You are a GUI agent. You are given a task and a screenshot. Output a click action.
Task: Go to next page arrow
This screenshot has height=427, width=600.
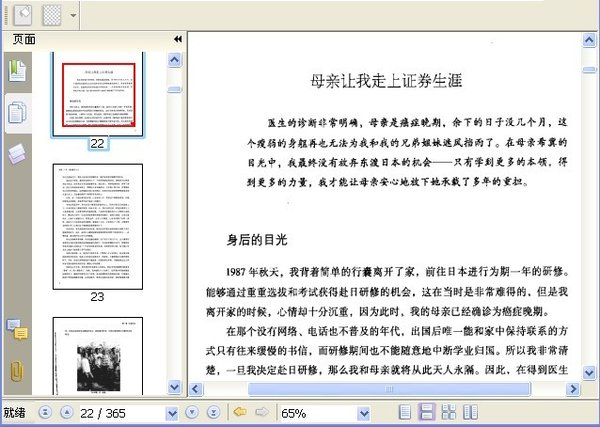(x=192, y=412)
